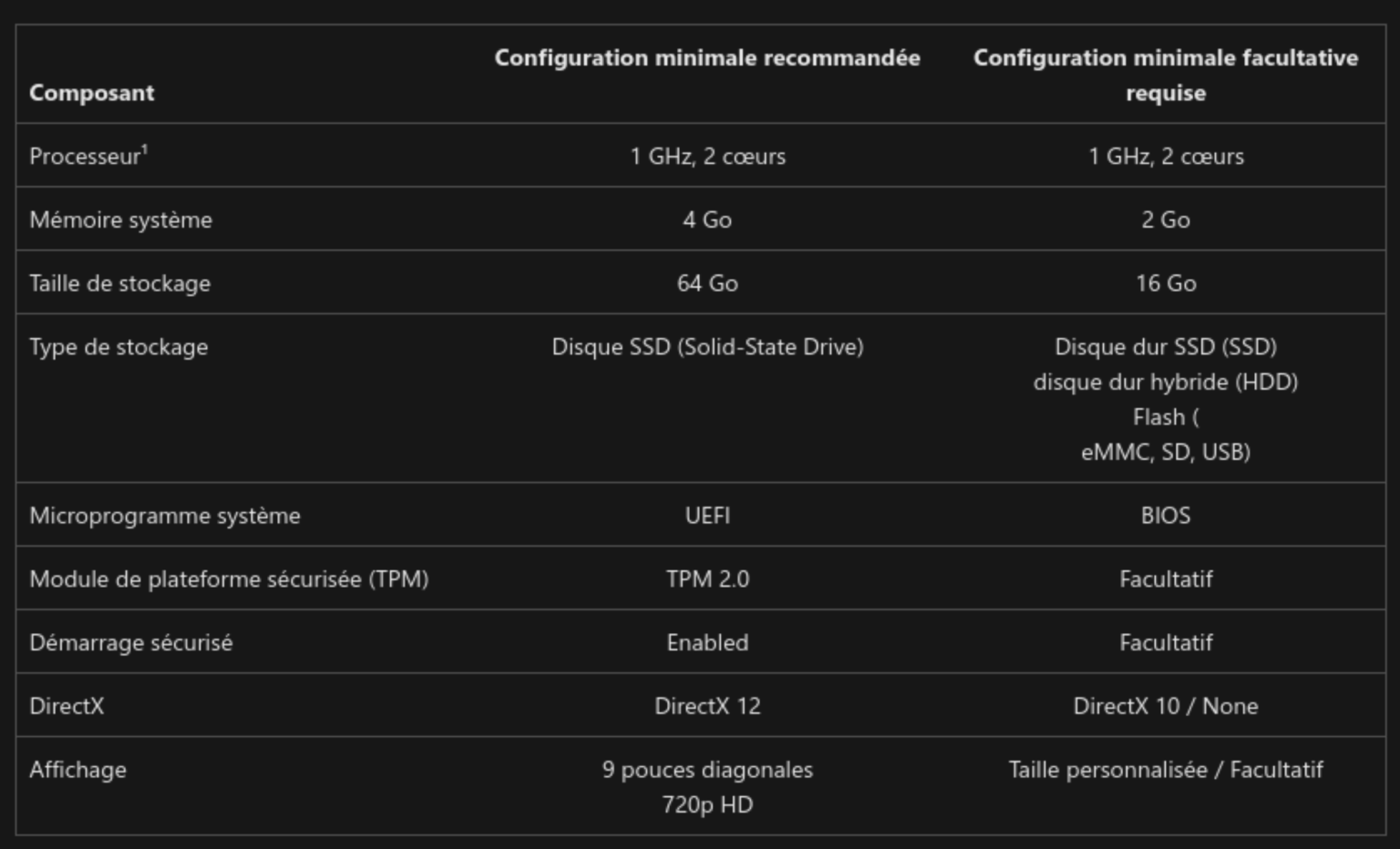Click the 16 Go storage value

pyautogui.click(x=1165, y=283)
